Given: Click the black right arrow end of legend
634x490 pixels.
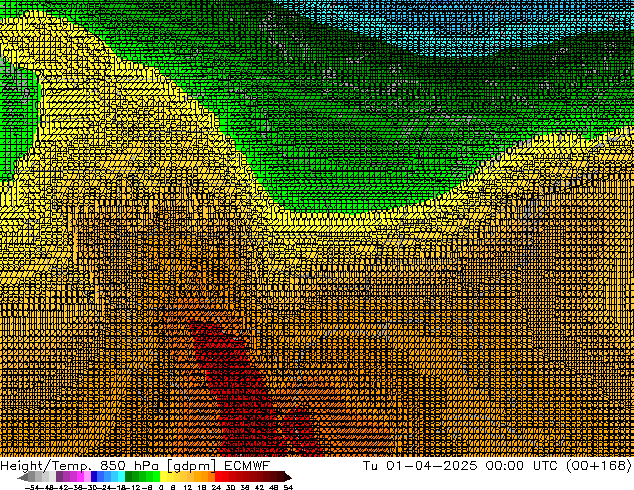Looking at the screenshot, I should click(x=288, y=476).
